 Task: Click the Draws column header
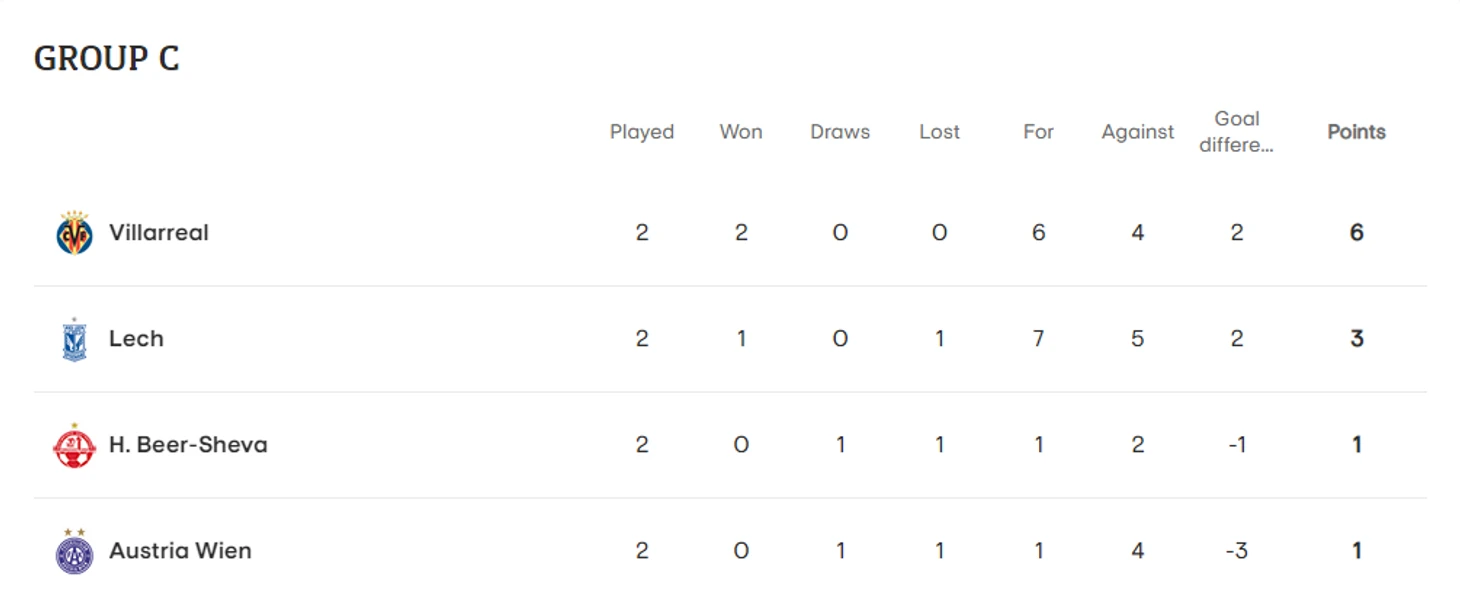840,132
